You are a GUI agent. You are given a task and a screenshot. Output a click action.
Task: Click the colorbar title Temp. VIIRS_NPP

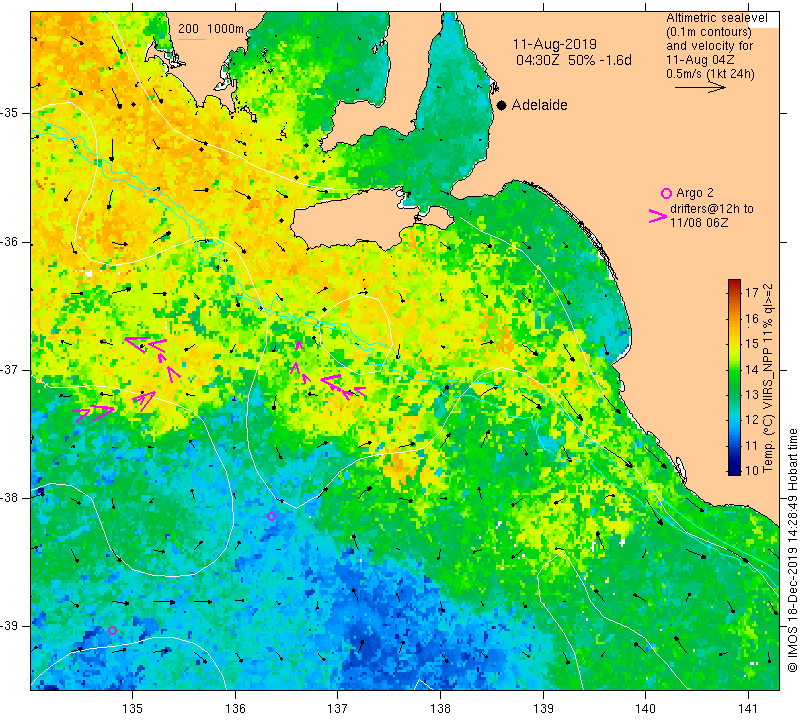(767, 378)
